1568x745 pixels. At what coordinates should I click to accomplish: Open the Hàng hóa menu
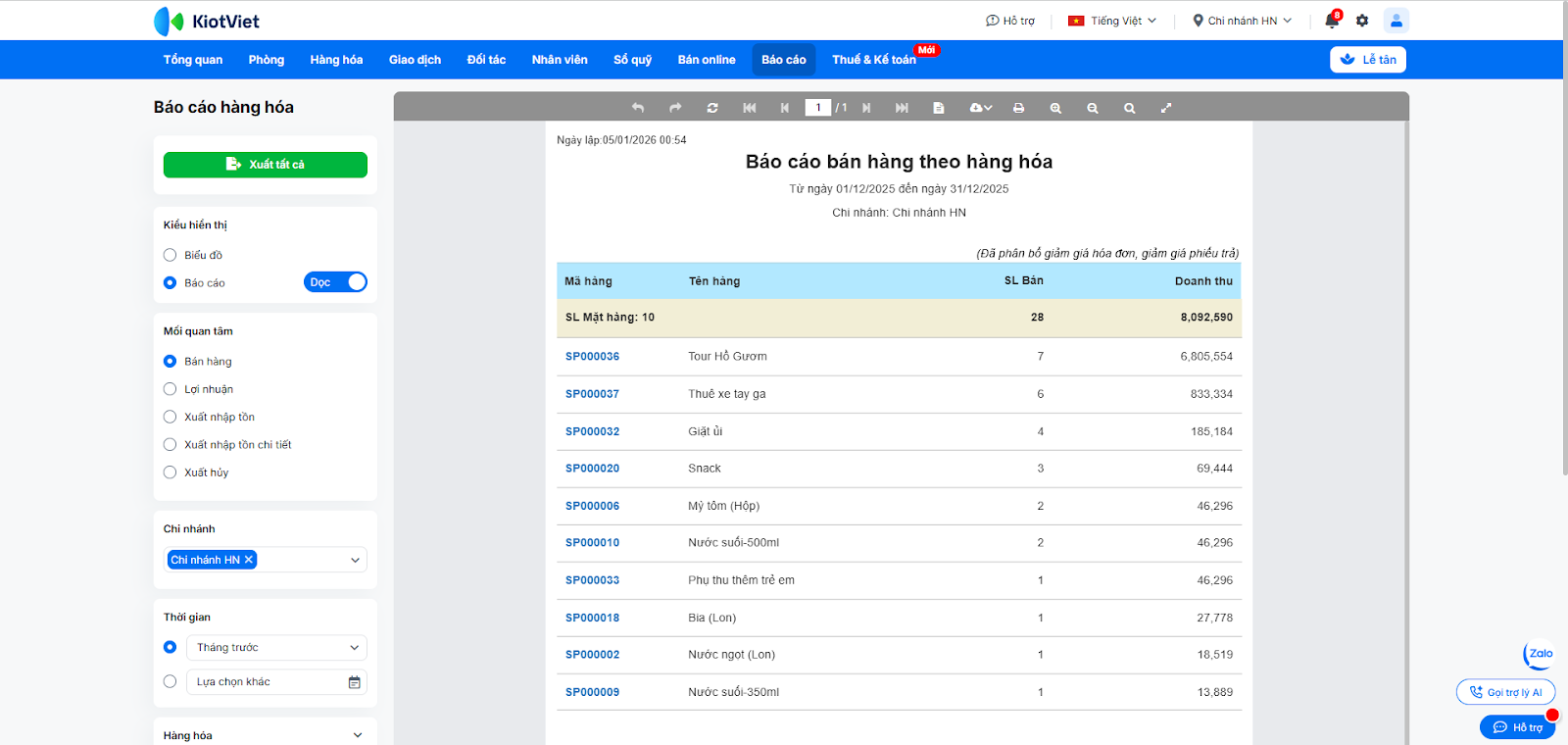pyautogui.click(x=336, y=60)
